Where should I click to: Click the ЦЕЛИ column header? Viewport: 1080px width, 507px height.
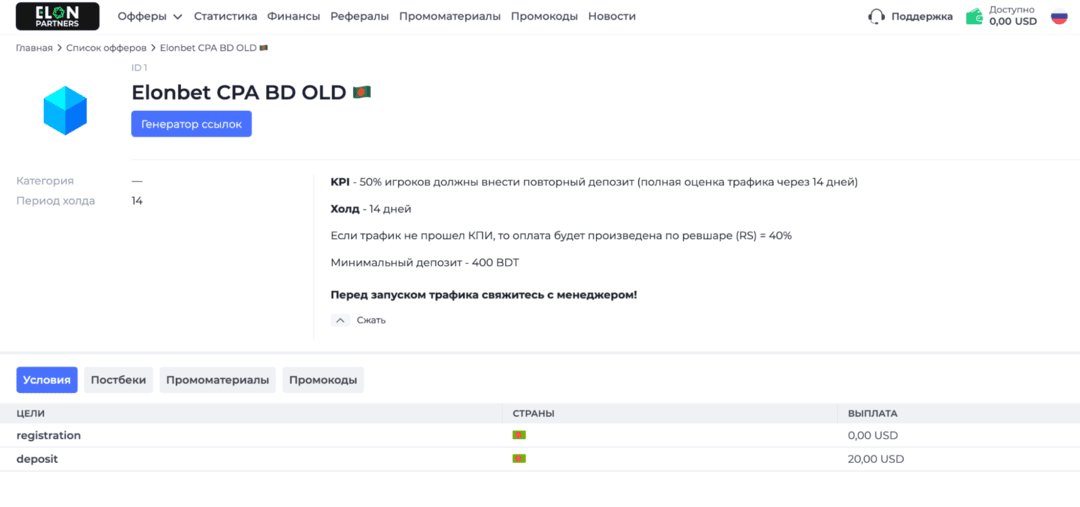click(x=31, y=413)
